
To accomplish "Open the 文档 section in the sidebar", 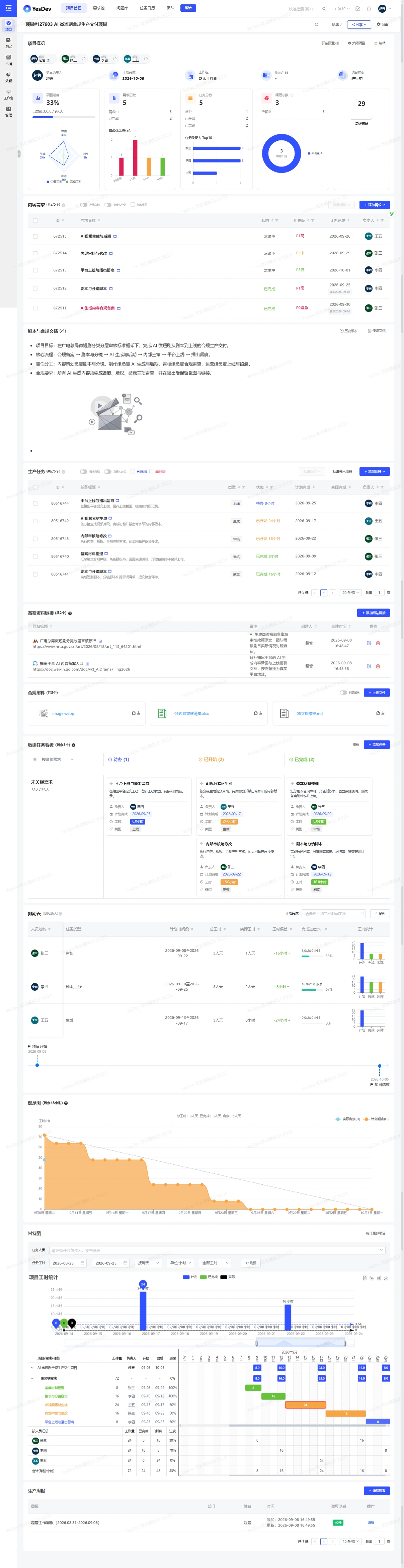I will pyautogui.click(x=8, y=60).
